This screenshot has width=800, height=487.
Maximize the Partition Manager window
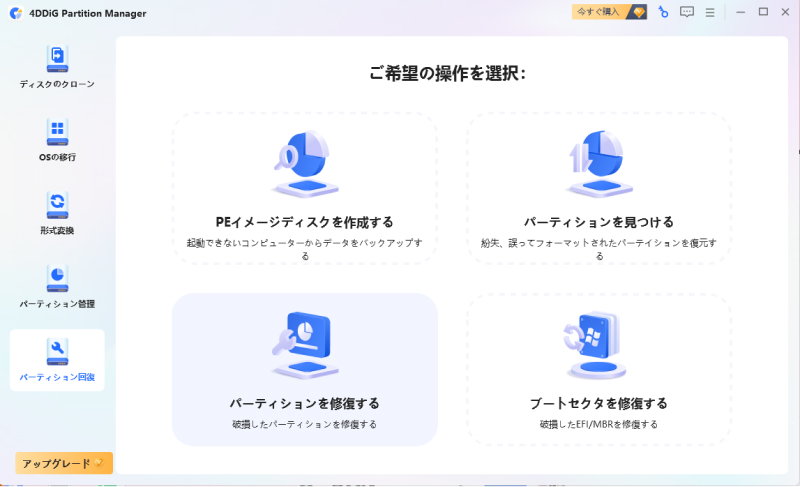[763, 12]
